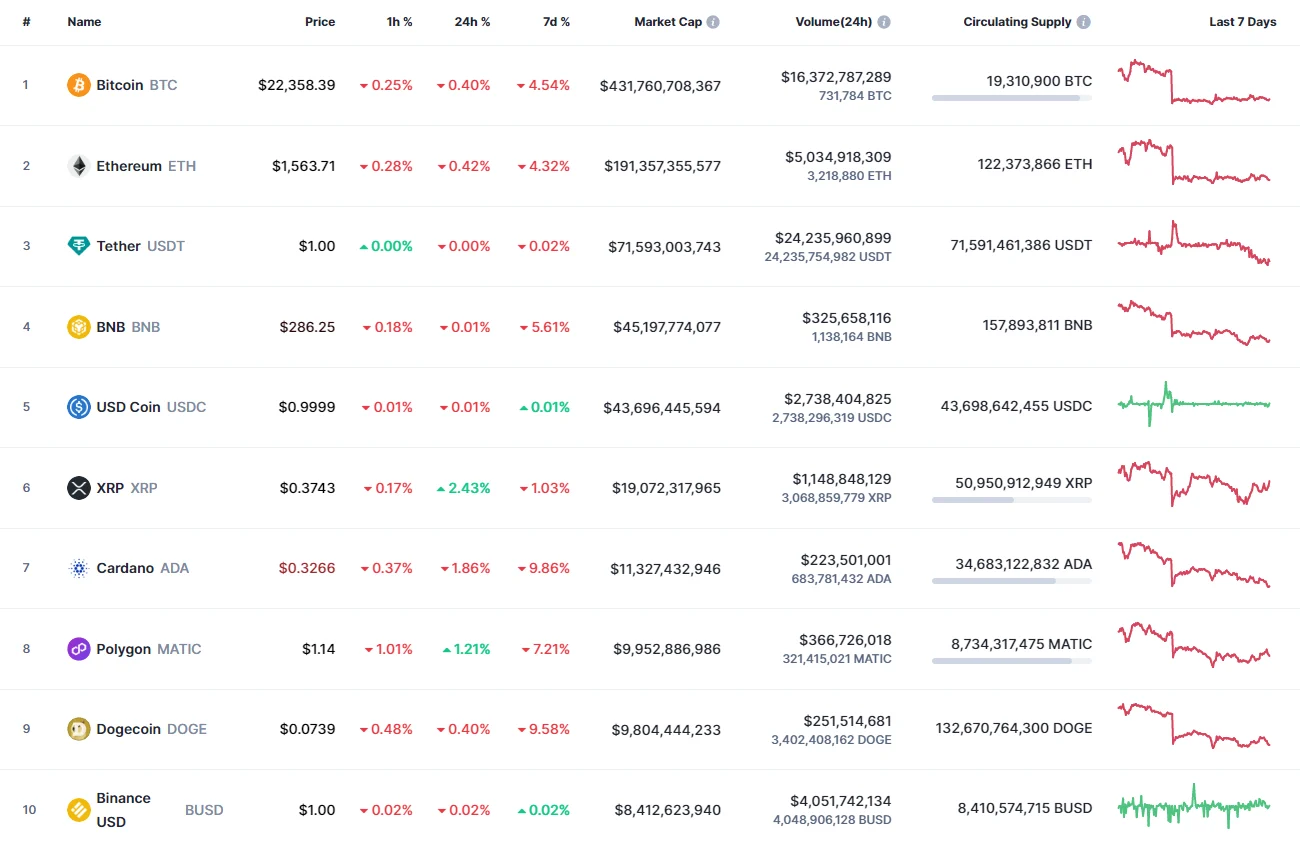This screenshot has width=1300, height=846.
Task: Click the Cardano logo icon
Action: 78,568
